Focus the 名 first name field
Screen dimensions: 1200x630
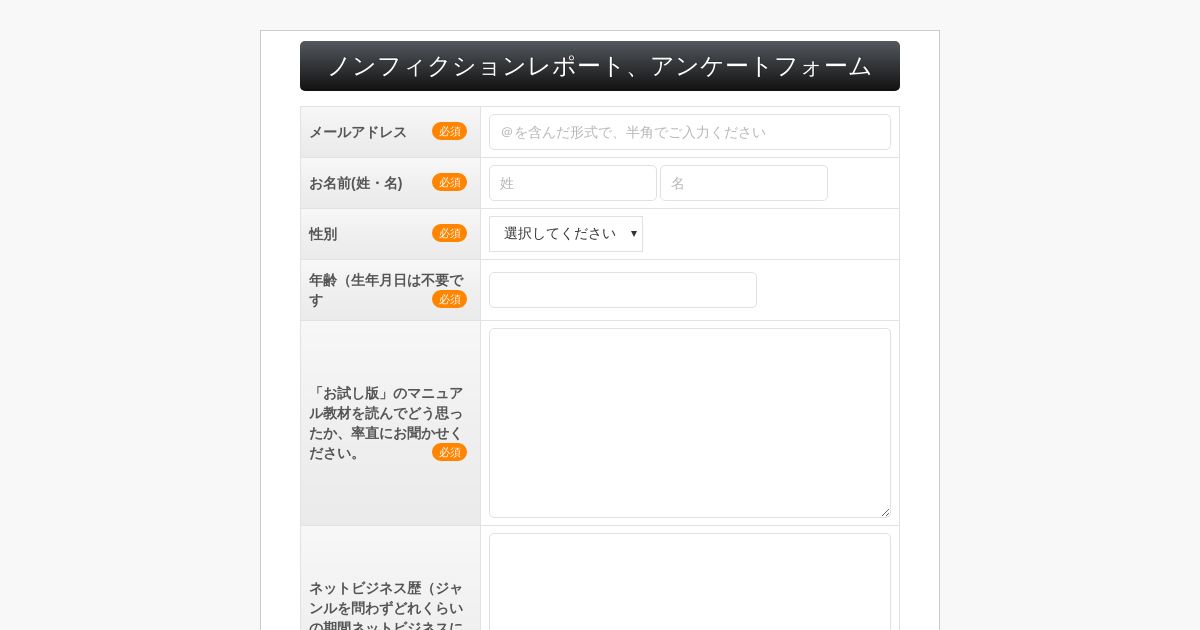click(x=744, y=183)
